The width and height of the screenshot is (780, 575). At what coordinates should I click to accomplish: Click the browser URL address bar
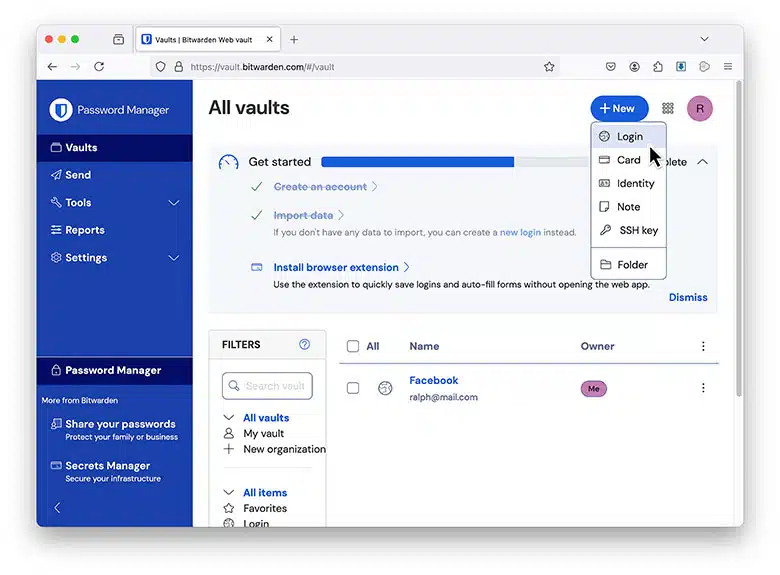(356, 67)
